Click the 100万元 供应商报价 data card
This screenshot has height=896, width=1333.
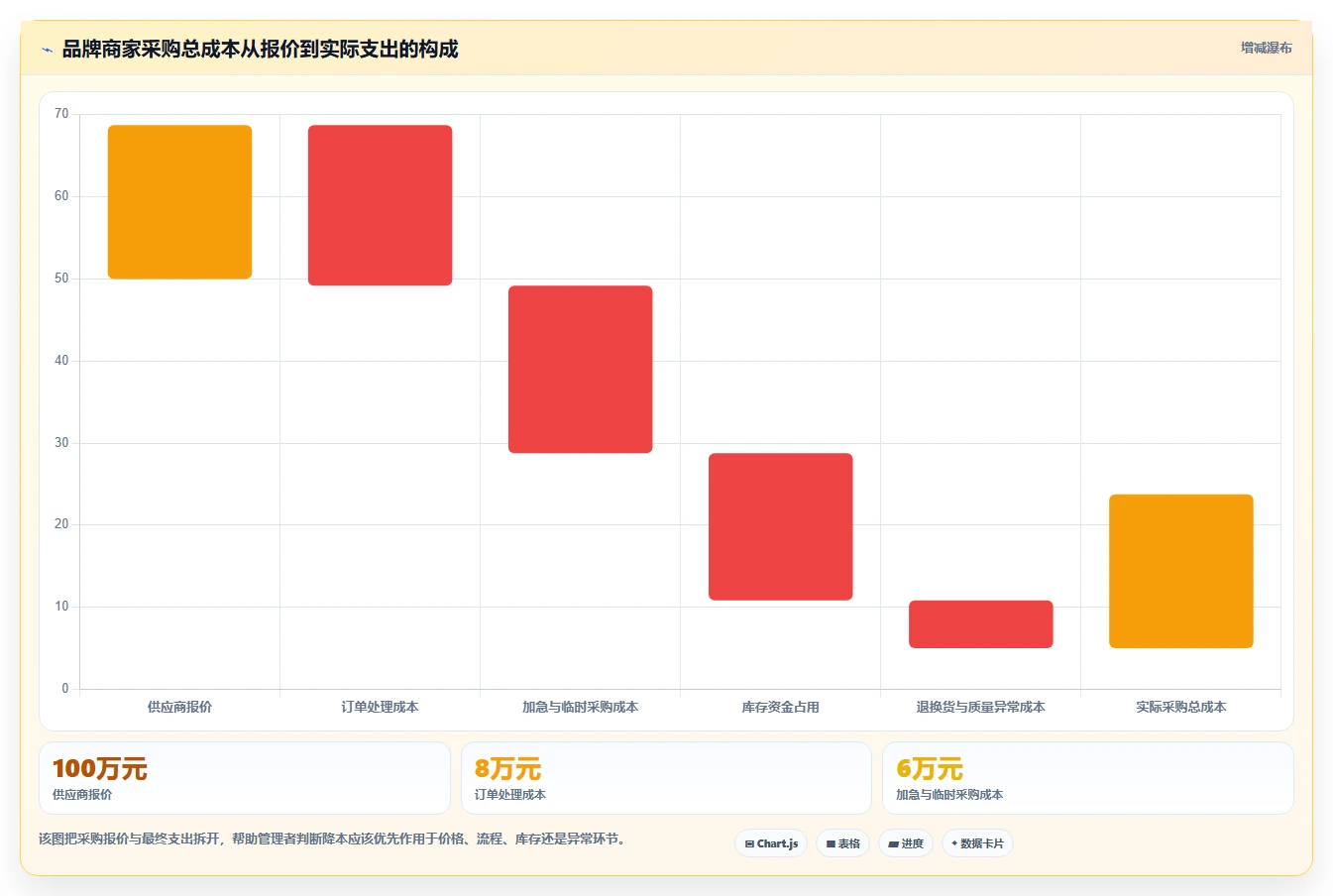tap(245, 778)
